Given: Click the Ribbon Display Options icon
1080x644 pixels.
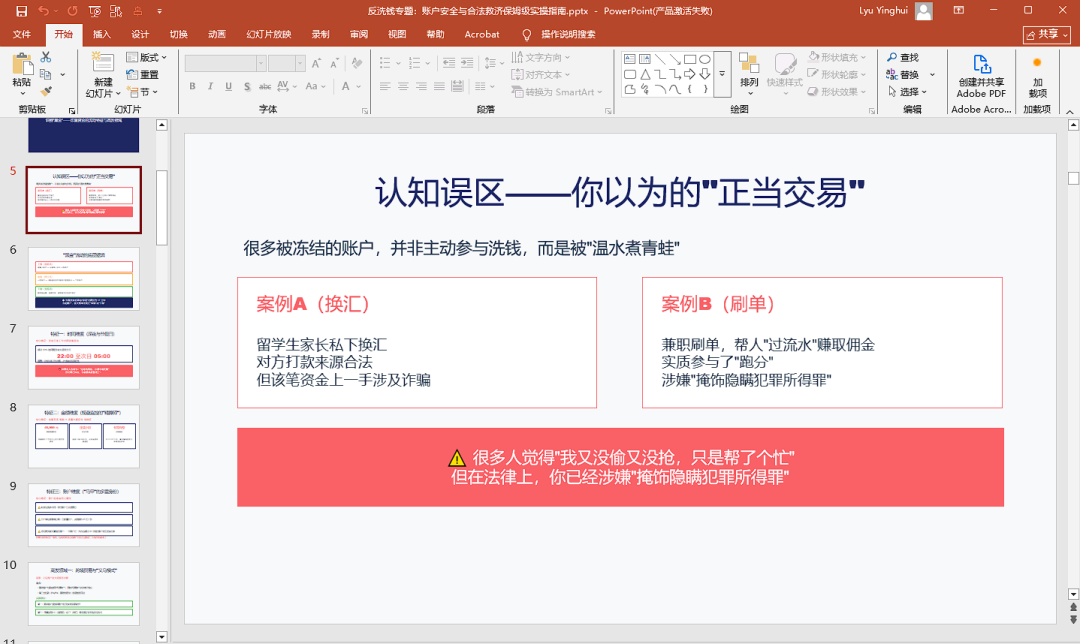Looking at the screenshot, I should pos(959,10).
